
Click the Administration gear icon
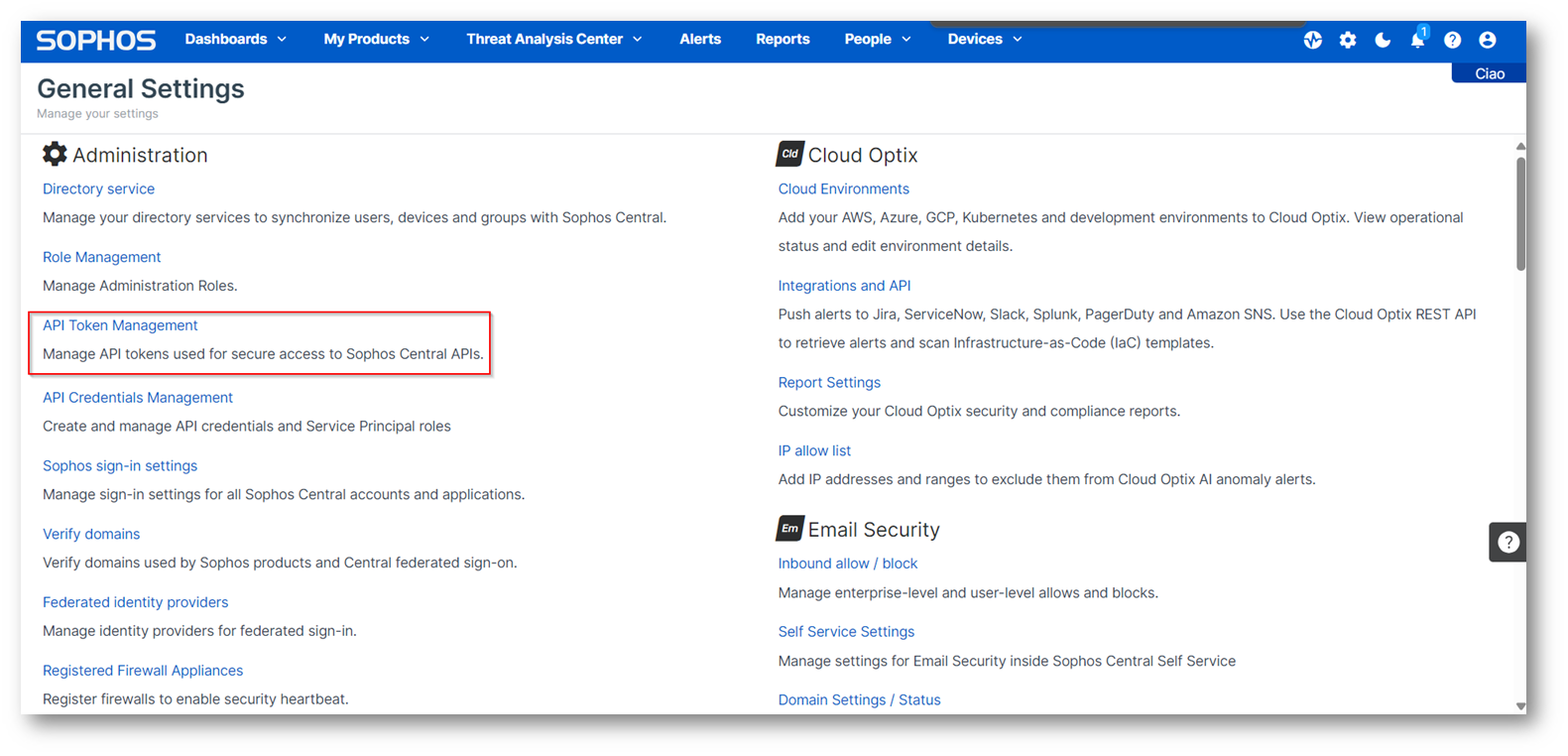[55, 154]
